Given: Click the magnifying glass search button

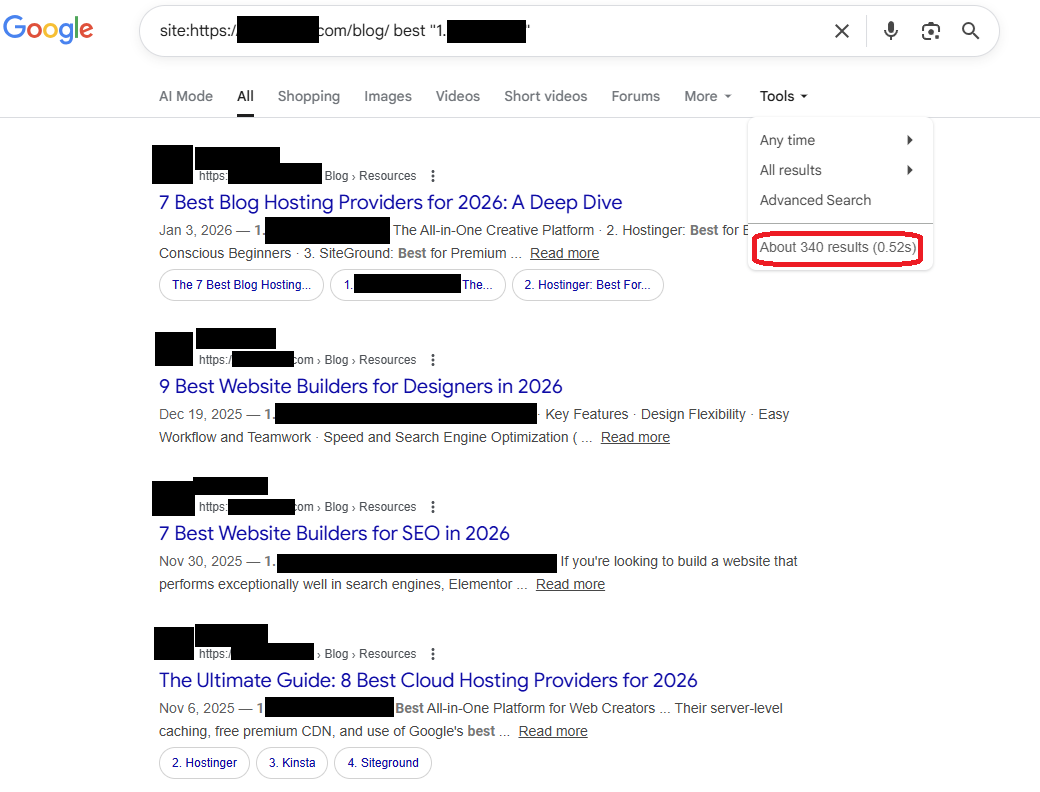Looking at the screenshot, I should coord(970,31).
